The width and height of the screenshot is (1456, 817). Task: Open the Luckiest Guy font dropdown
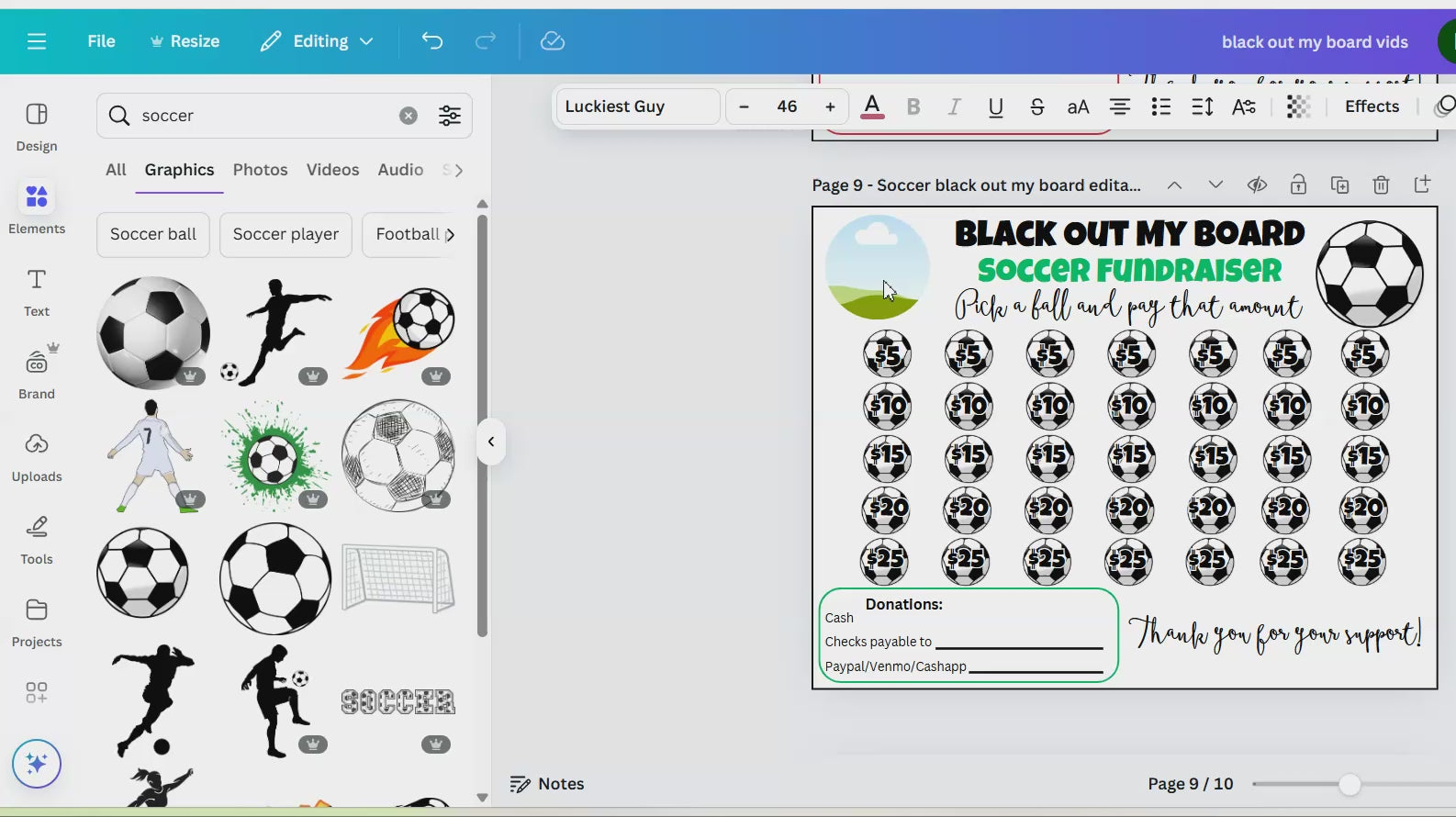(x=637, y=106)
